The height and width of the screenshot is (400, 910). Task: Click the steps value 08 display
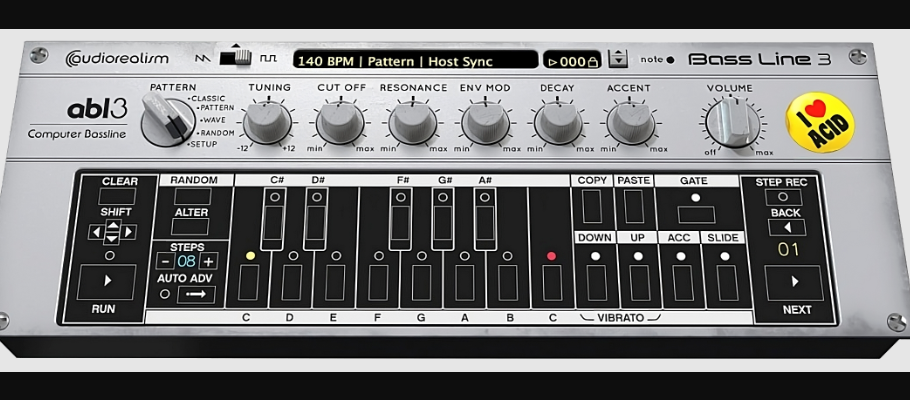point(186,261)
